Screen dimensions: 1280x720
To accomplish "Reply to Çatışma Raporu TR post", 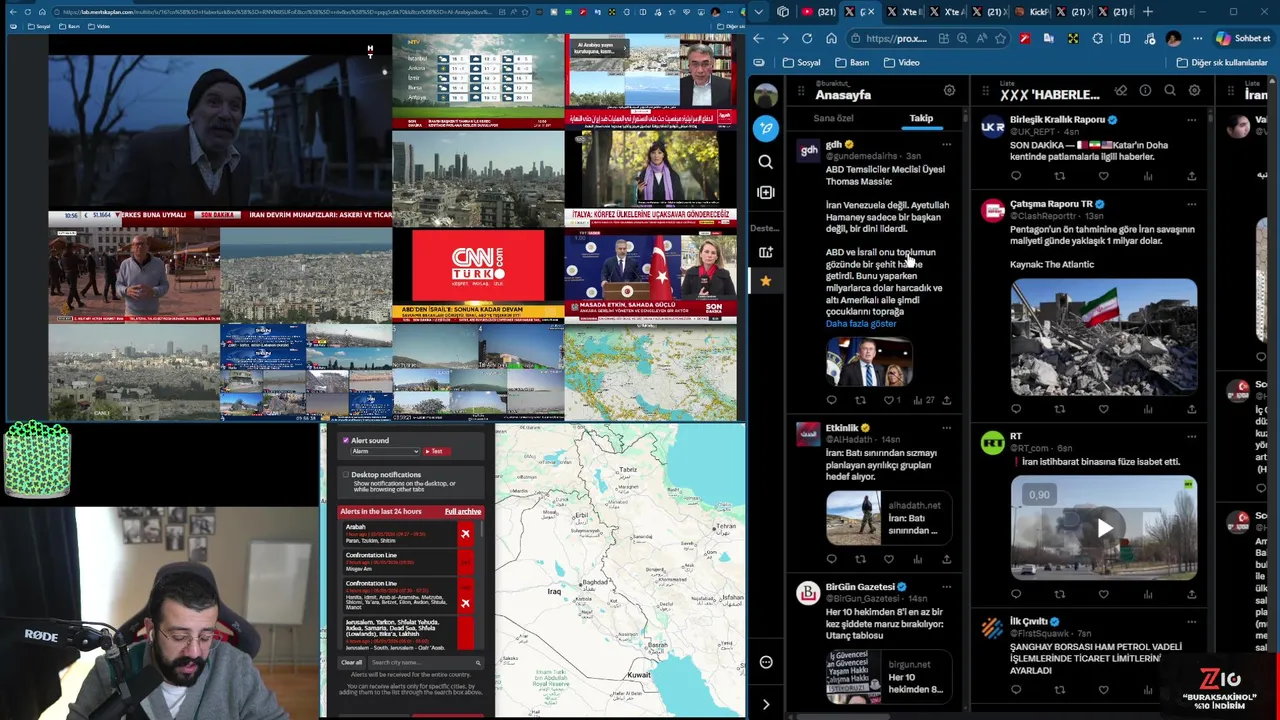I will coord(1016,408).
